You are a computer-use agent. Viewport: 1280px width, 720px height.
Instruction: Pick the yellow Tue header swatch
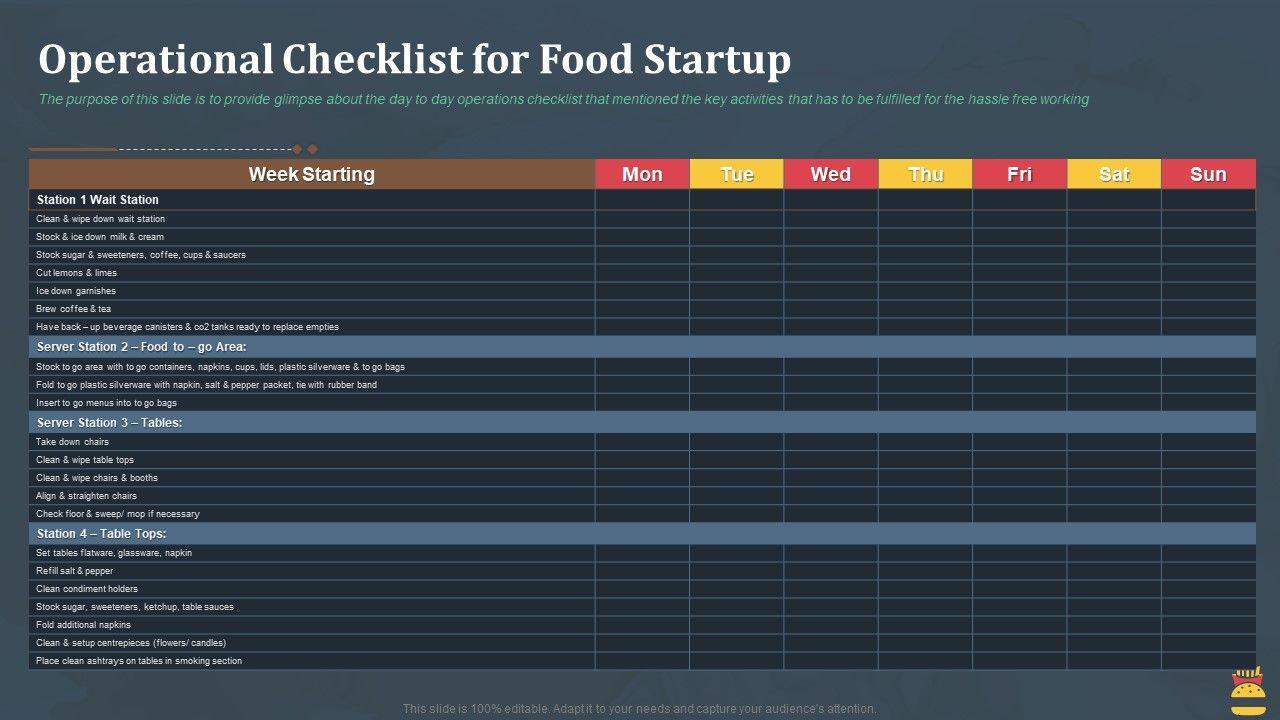[736, 174]
